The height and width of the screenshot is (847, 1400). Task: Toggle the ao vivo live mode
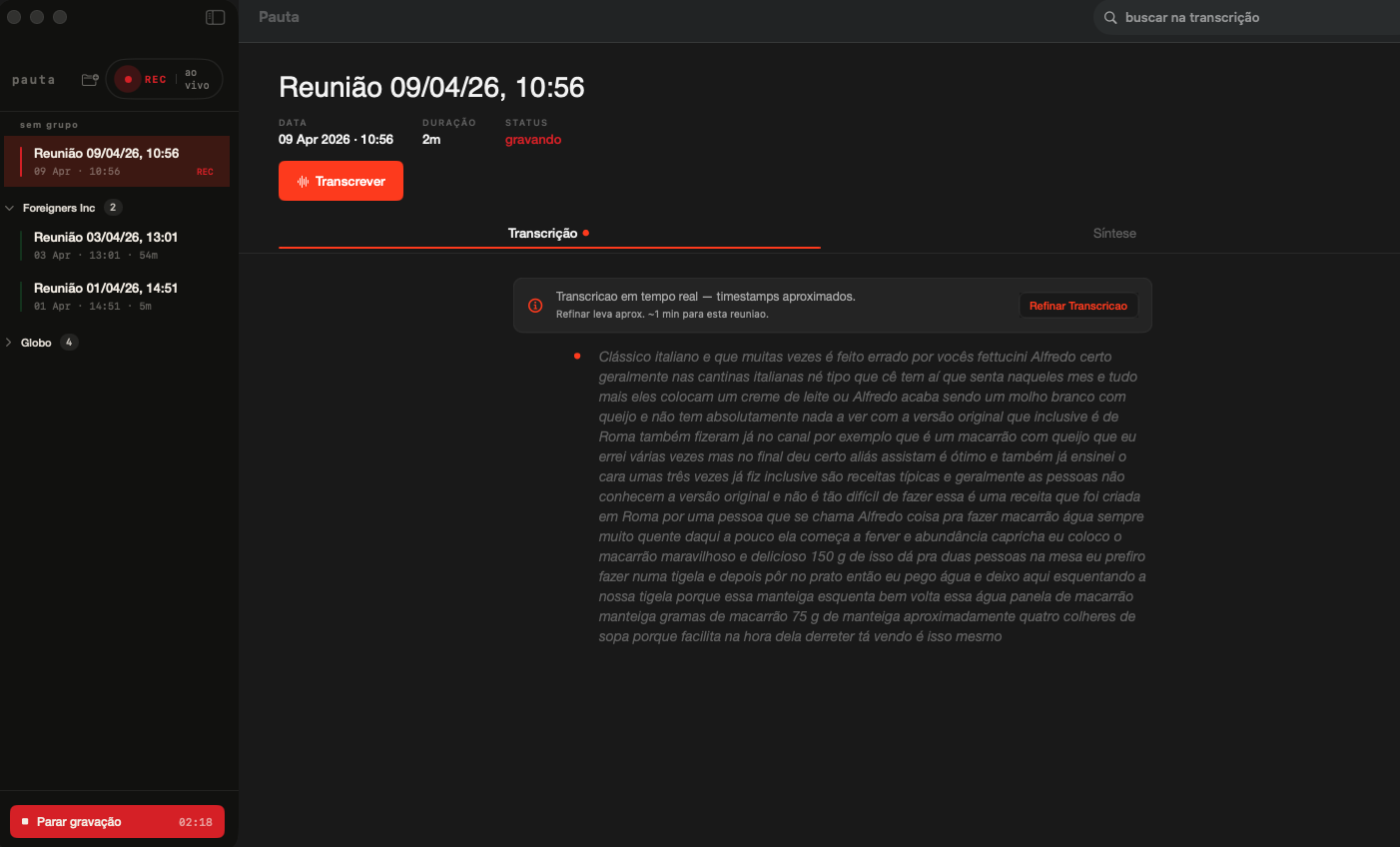pyautogui.click(x=197, y=80)
